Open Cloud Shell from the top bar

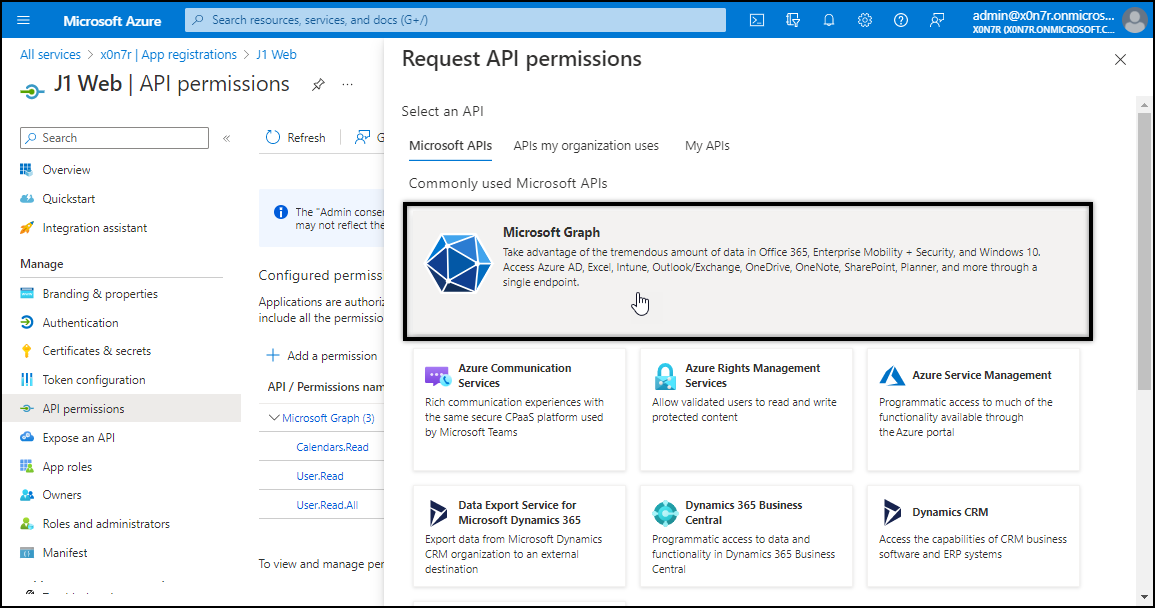tap(758, 20)
